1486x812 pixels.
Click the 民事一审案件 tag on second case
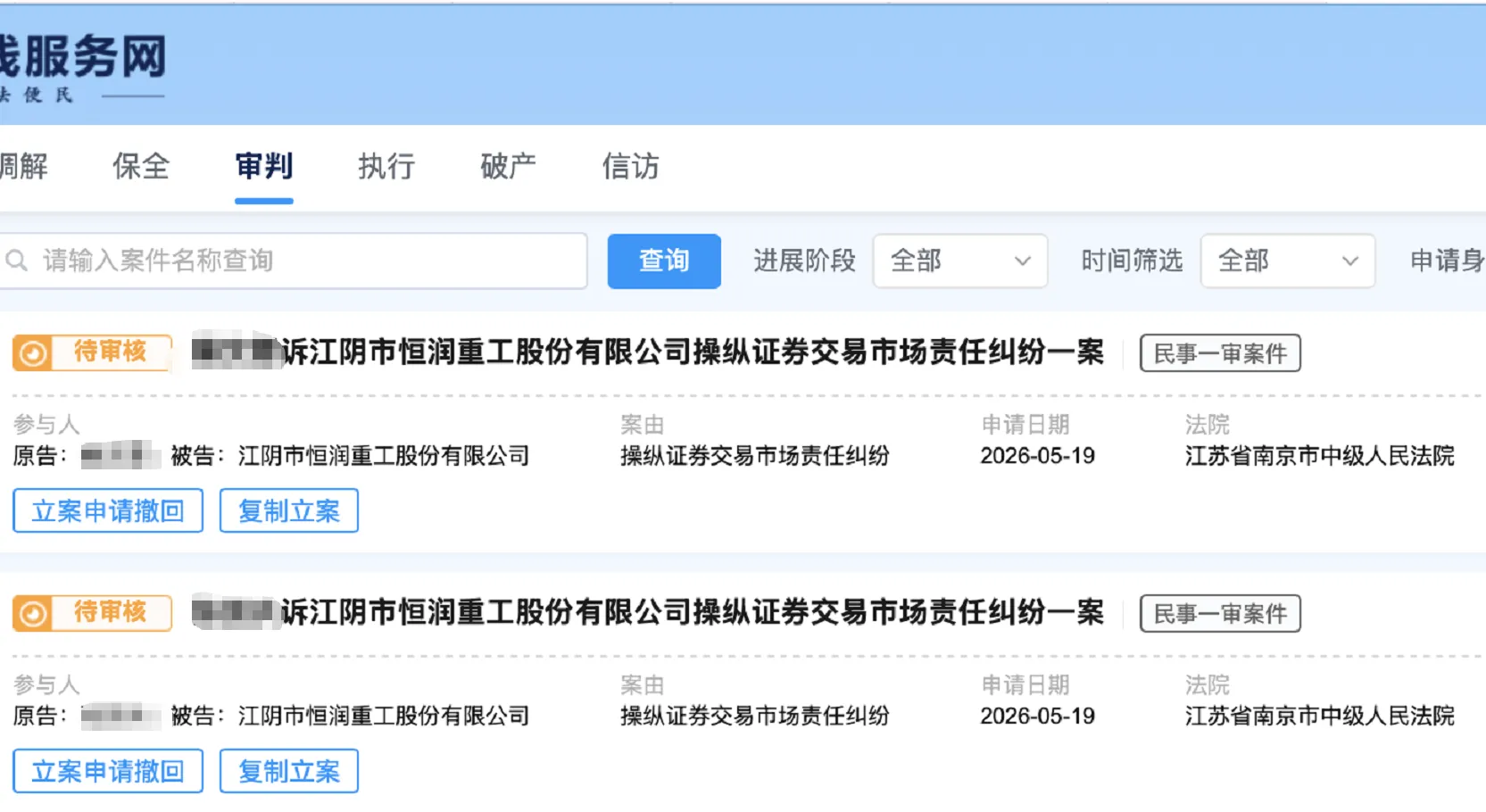1220,614
